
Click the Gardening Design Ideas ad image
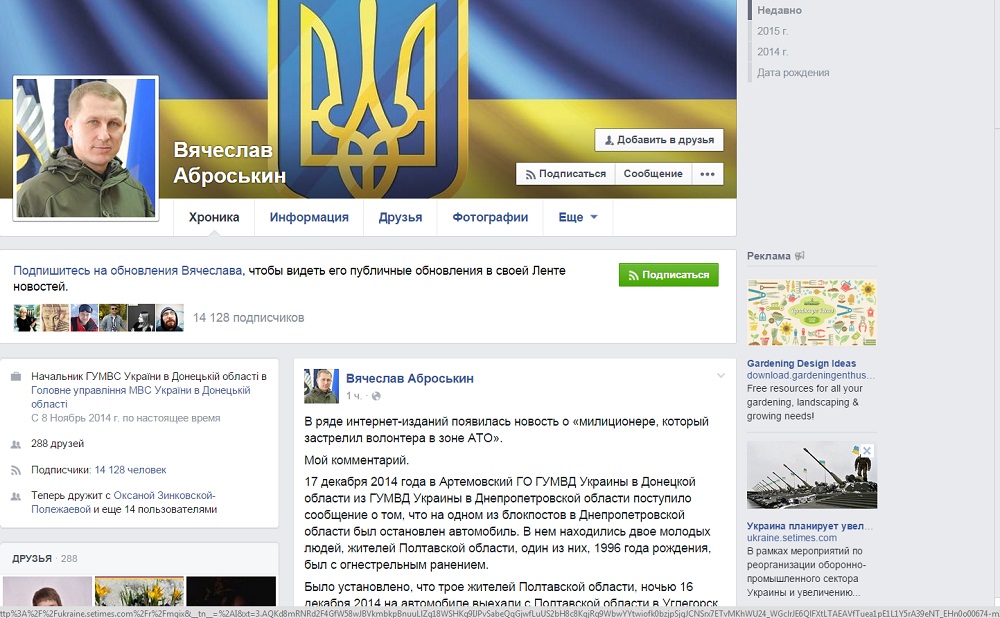tap(812, 313)
